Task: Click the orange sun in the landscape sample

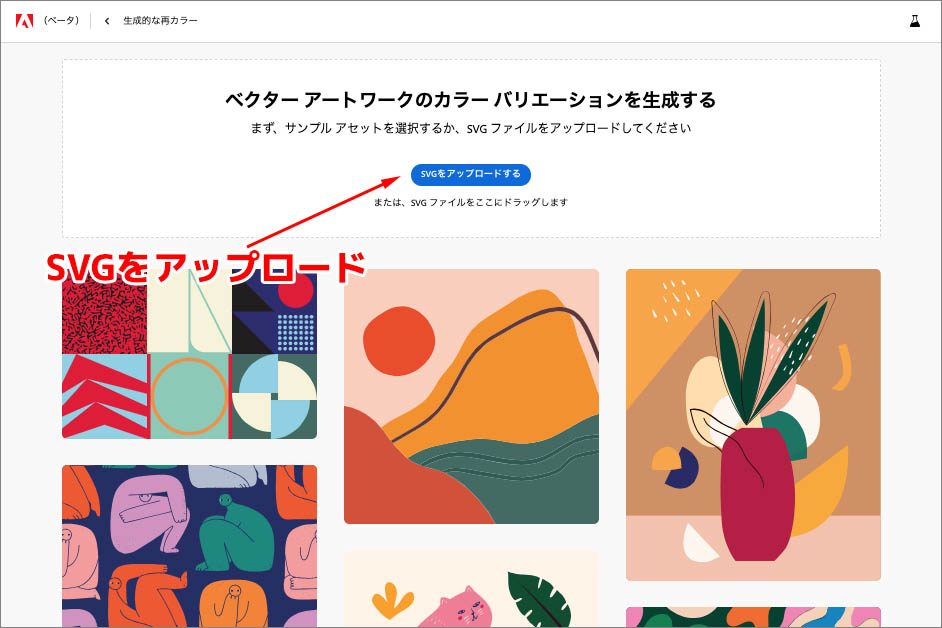Action: [400, 341]
